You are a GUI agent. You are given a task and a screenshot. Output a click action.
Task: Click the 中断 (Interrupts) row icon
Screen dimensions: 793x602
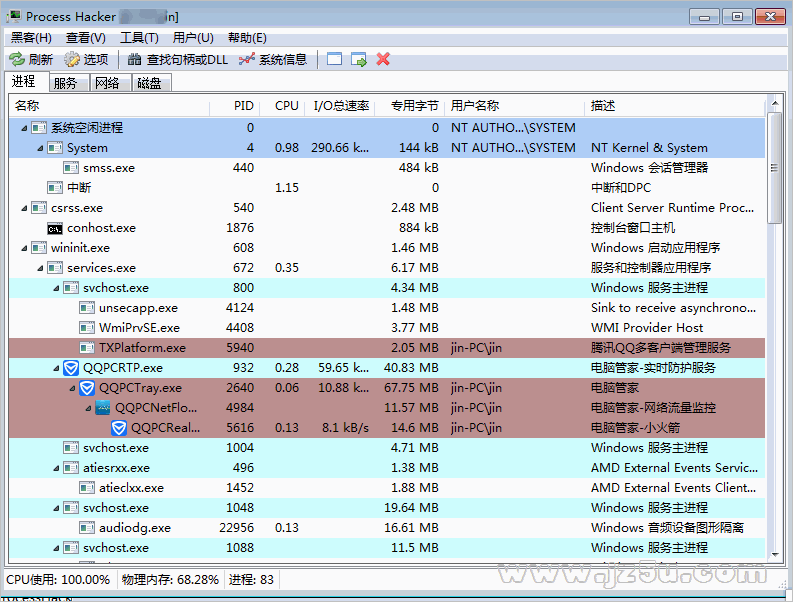[x=55, y=188]
